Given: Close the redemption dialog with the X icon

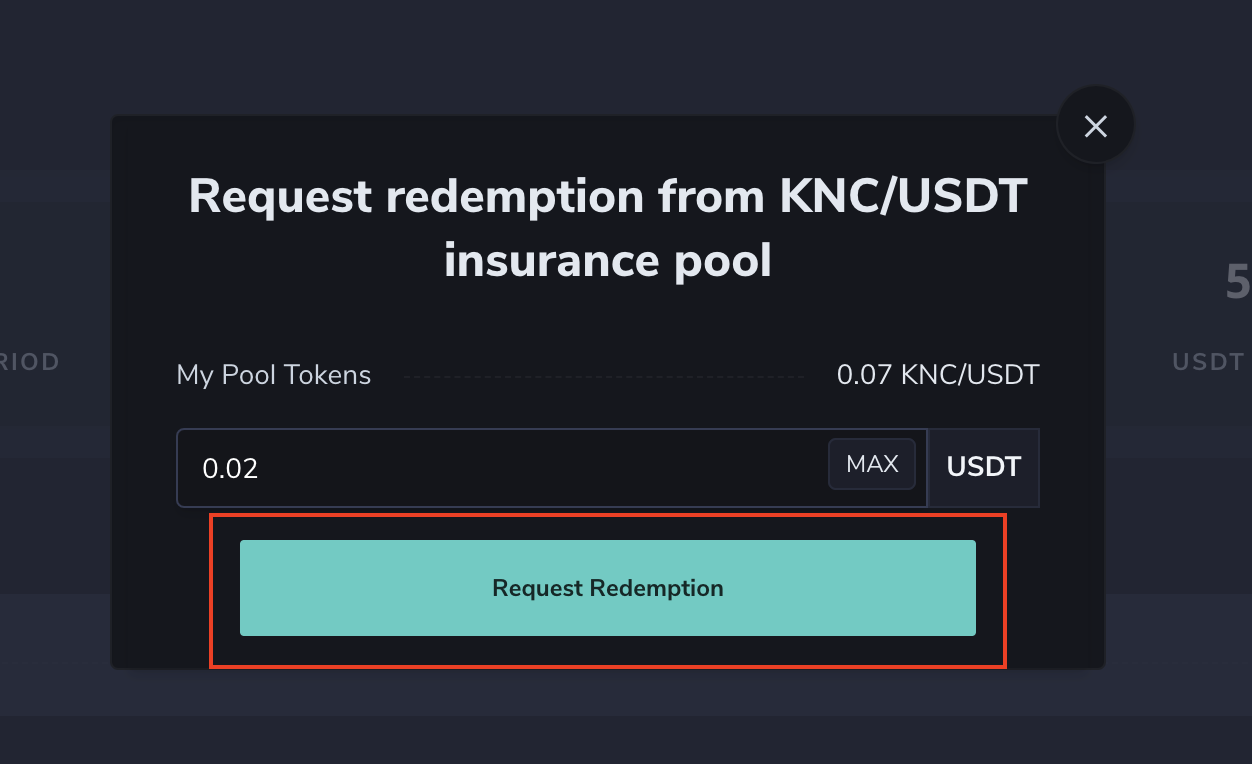Looking at the screenshot, I should pyautogui.click(x=1095, y=126).
